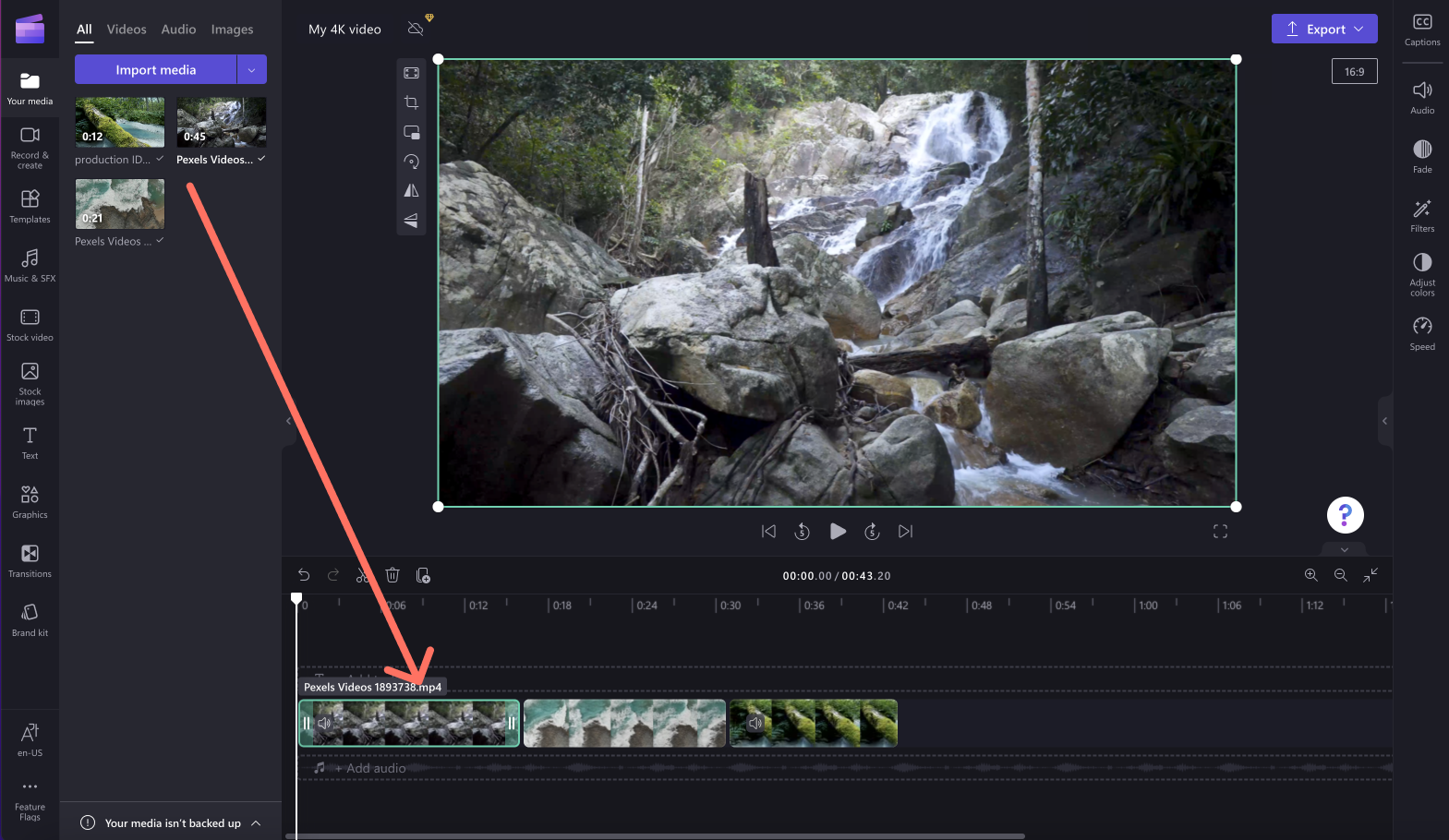Switch to the Audio media tab
The width and height of the screenshot is (1449, 840).
pyautogui.click(x=178, y=30)
